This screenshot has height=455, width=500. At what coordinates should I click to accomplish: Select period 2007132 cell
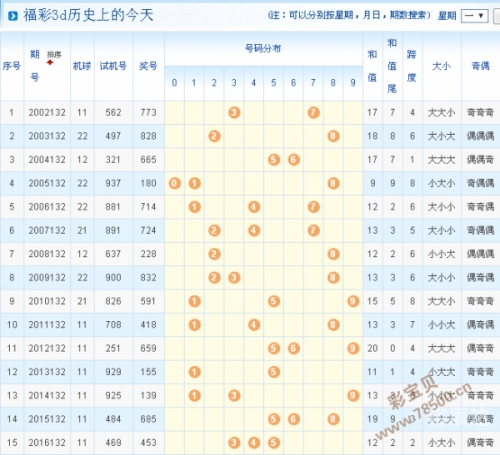click(x=47, y=230)
